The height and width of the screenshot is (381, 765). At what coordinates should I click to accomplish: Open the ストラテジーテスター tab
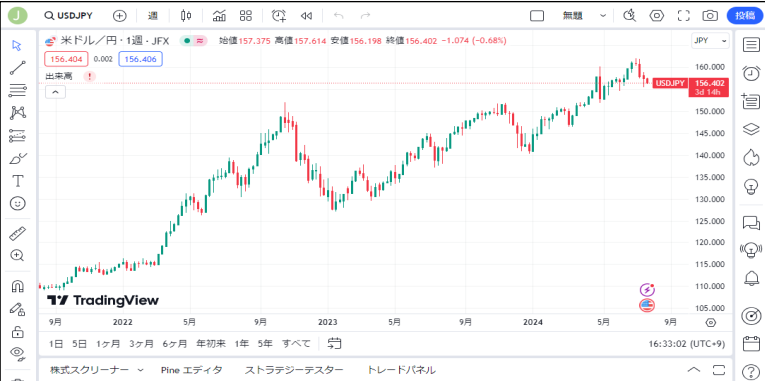click(x=294, y=370)
